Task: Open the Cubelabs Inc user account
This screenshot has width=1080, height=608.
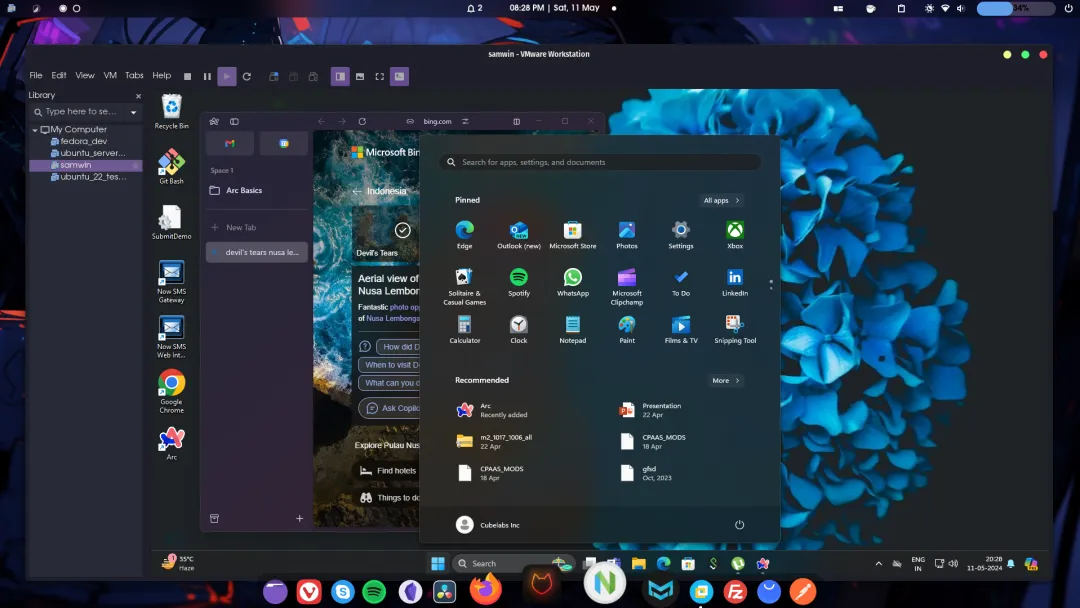Action: (x=488, y=525)
